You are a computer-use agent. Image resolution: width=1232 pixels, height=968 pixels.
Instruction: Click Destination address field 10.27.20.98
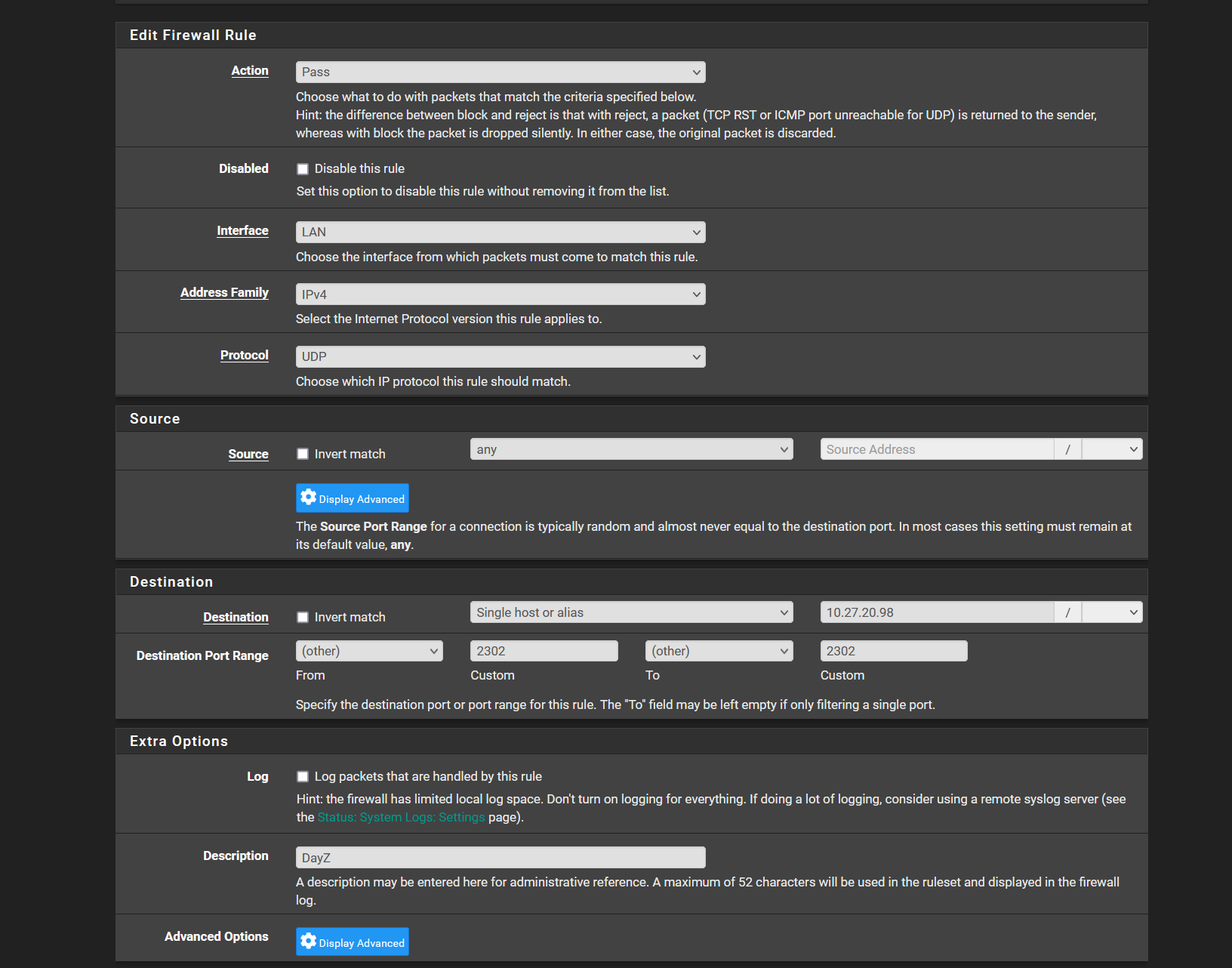tap(937, 612)
